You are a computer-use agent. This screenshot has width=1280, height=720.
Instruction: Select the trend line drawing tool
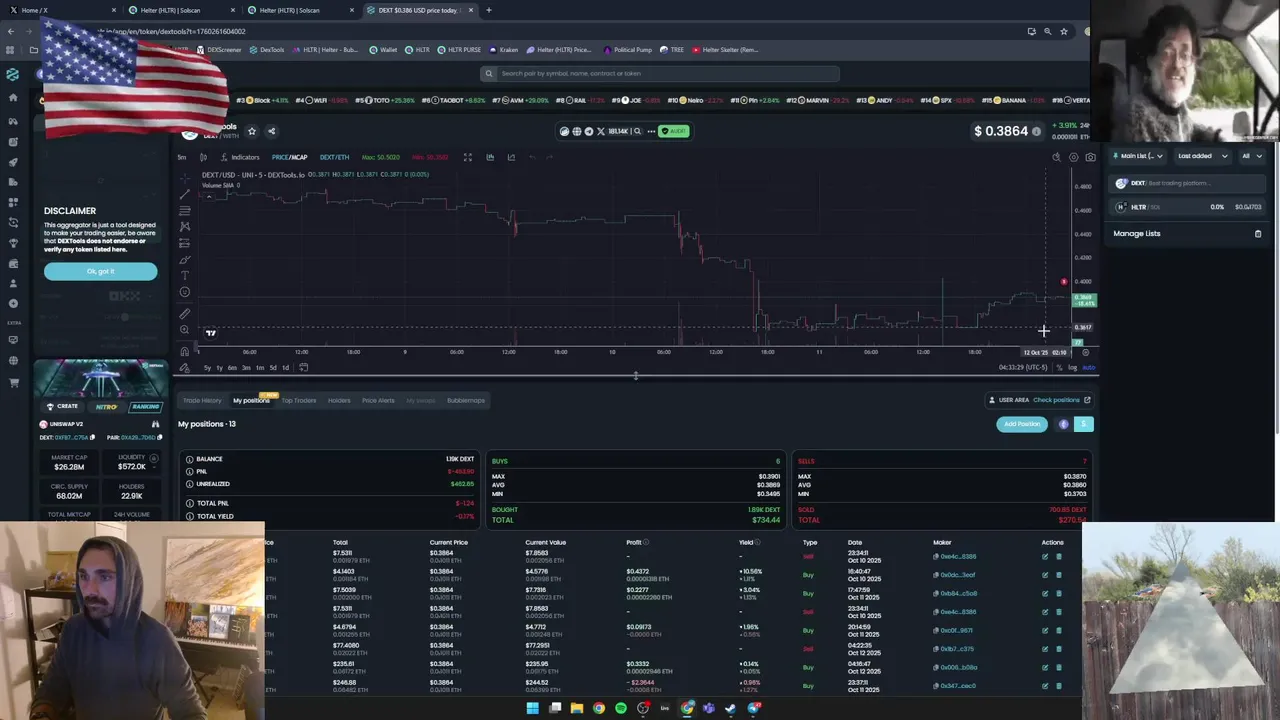pyautogui.click(x=184, y=194)
